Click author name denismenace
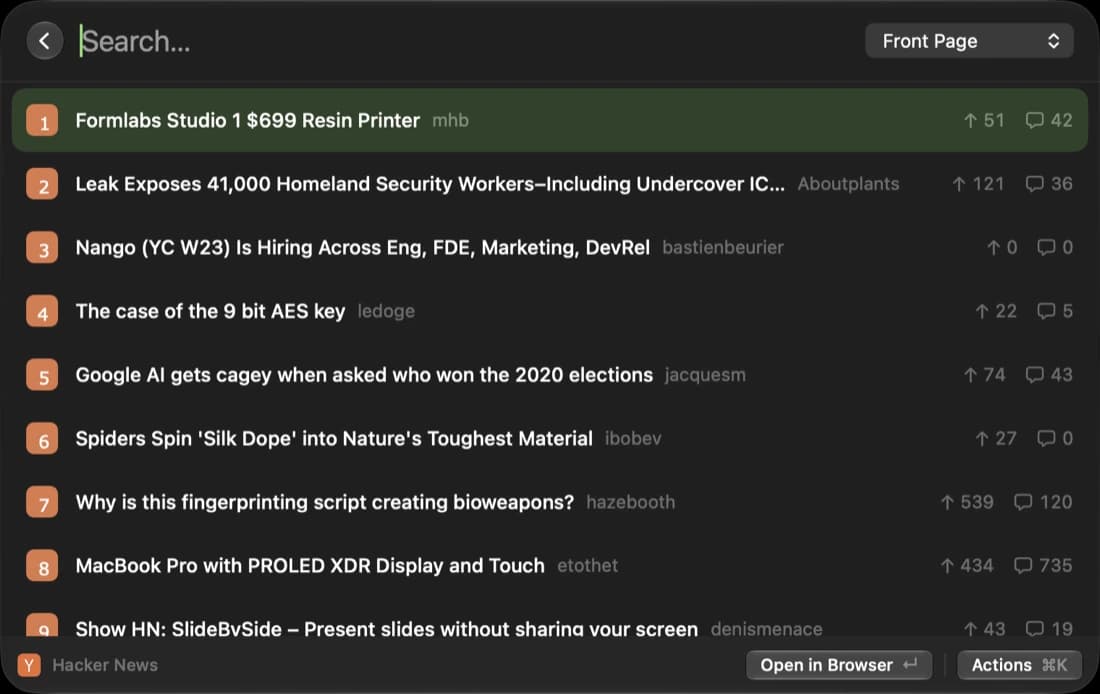This screenshot has width=1100, height=694. [766, 629]
